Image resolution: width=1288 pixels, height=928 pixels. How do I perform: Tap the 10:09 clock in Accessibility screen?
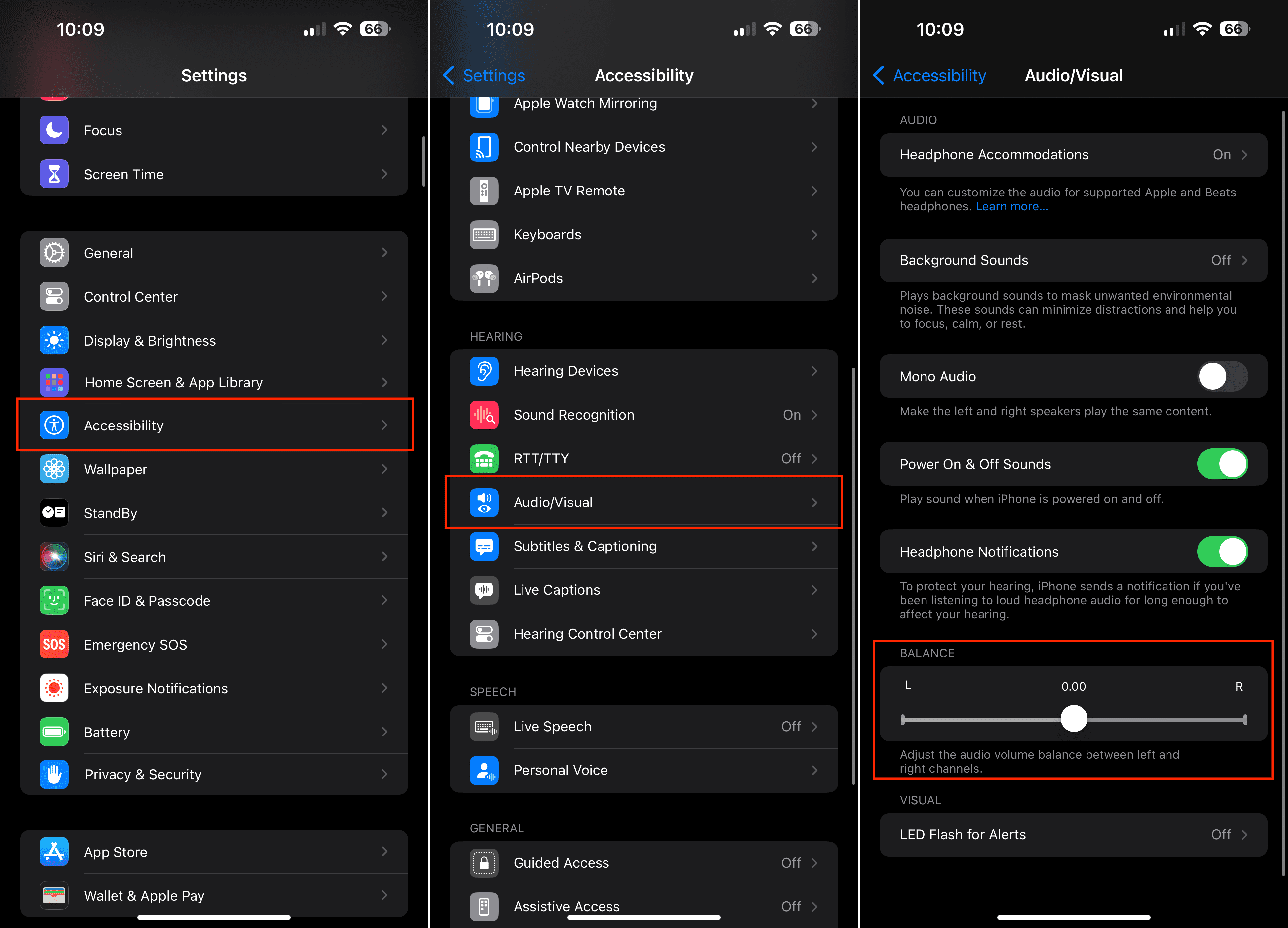510,29
